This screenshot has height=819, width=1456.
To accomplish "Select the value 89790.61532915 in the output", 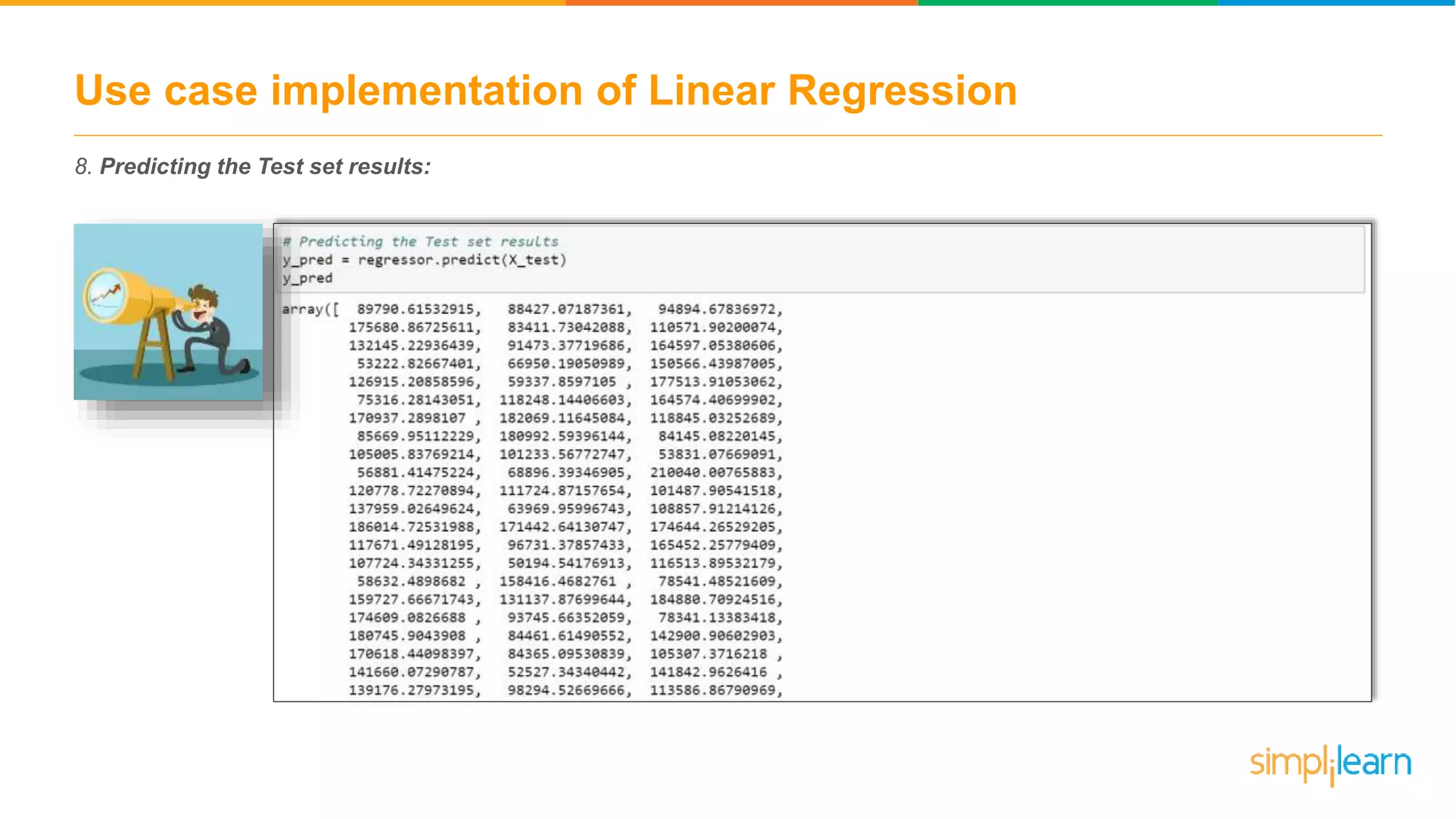I will 417,309.
